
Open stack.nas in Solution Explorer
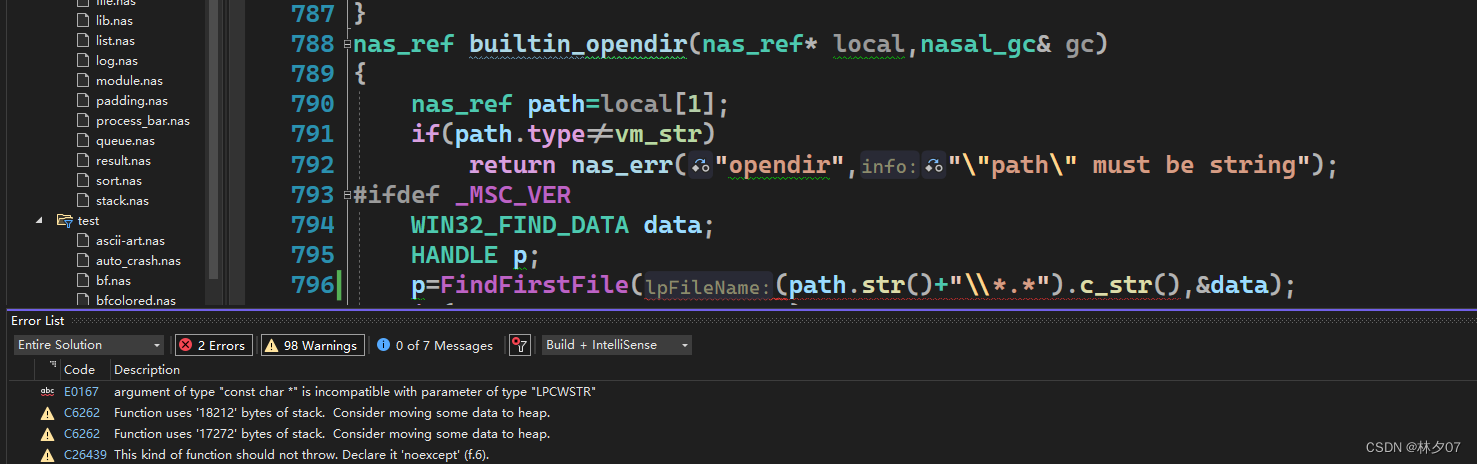tap(122, 201)
